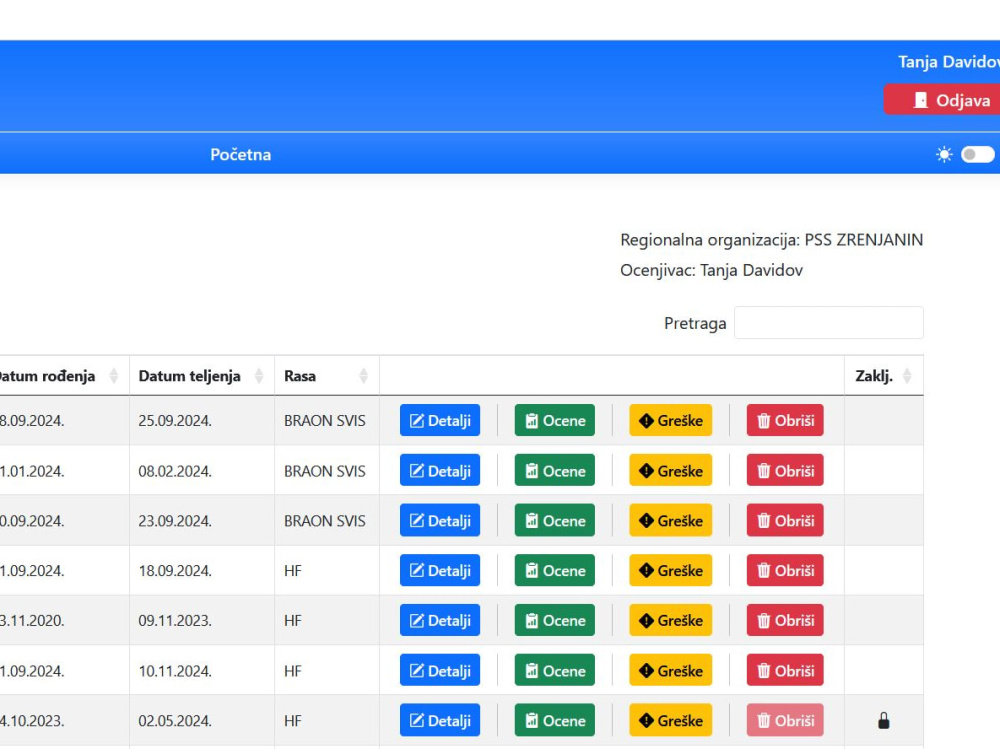Open Ocene for row with teljenje 10.11.2024.
The width and height of the screenshot is (1000, 749).
[x=554, y=671]
